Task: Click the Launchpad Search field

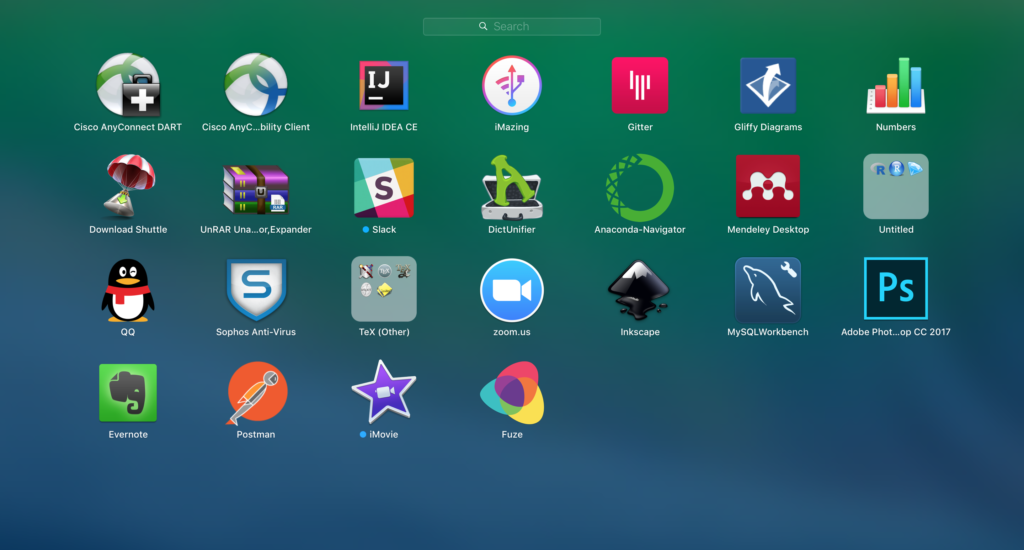Action: 512,27
